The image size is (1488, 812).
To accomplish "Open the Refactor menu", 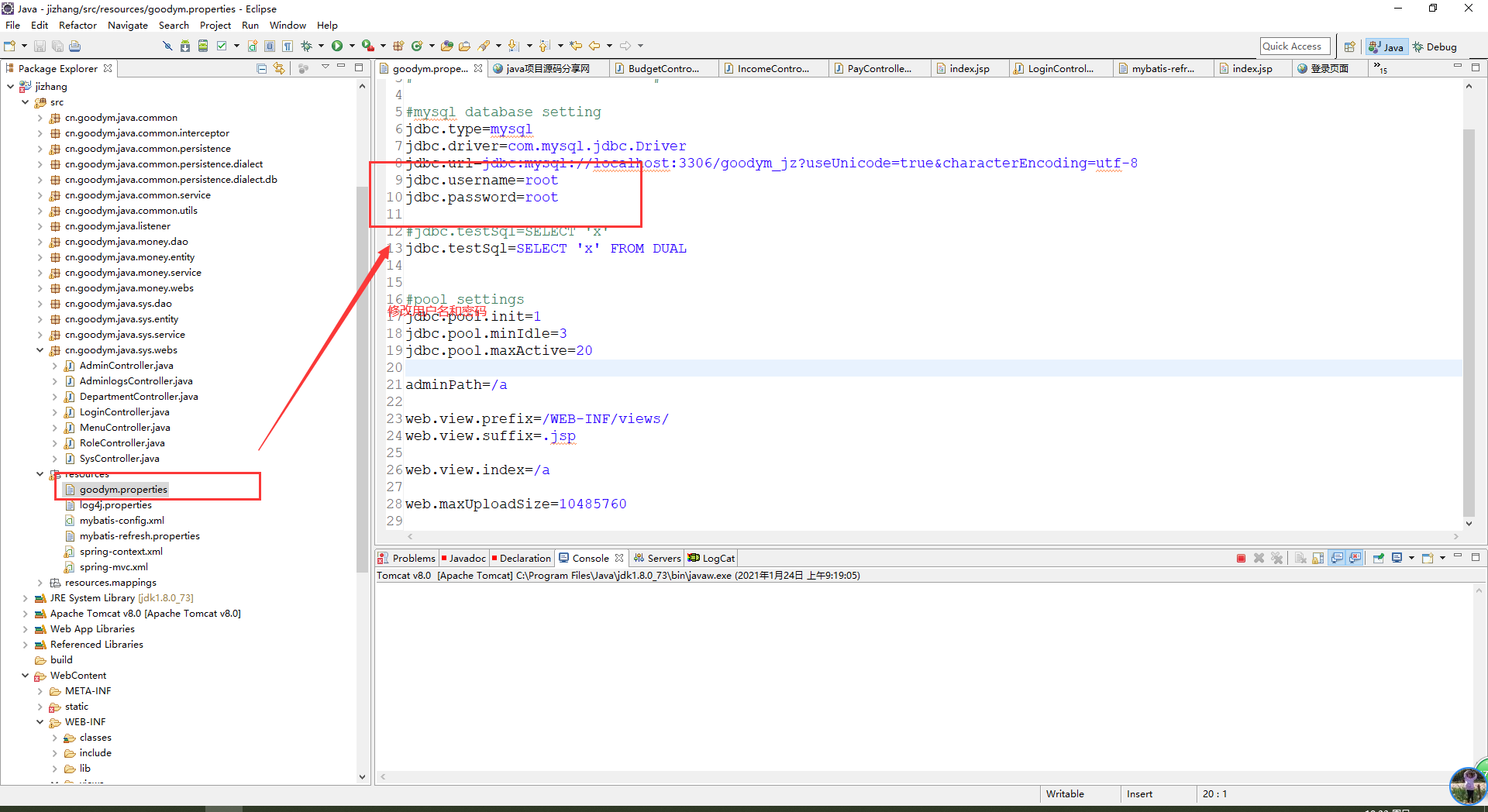I will pyautogui.click(x=77, y=26).
